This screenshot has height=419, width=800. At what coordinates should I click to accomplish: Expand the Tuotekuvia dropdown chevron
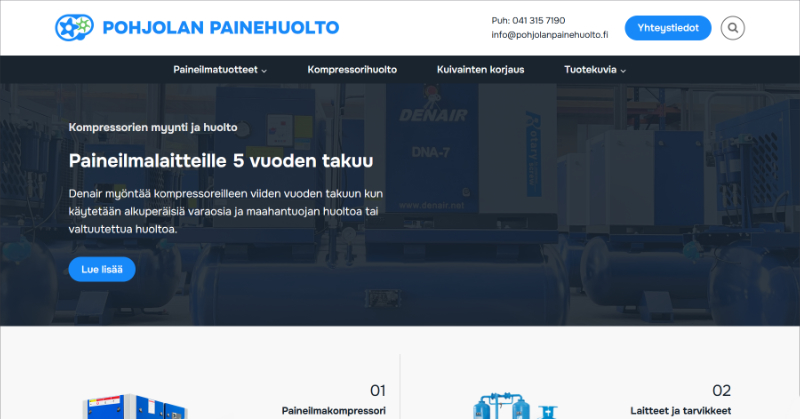tap(623, 71)
